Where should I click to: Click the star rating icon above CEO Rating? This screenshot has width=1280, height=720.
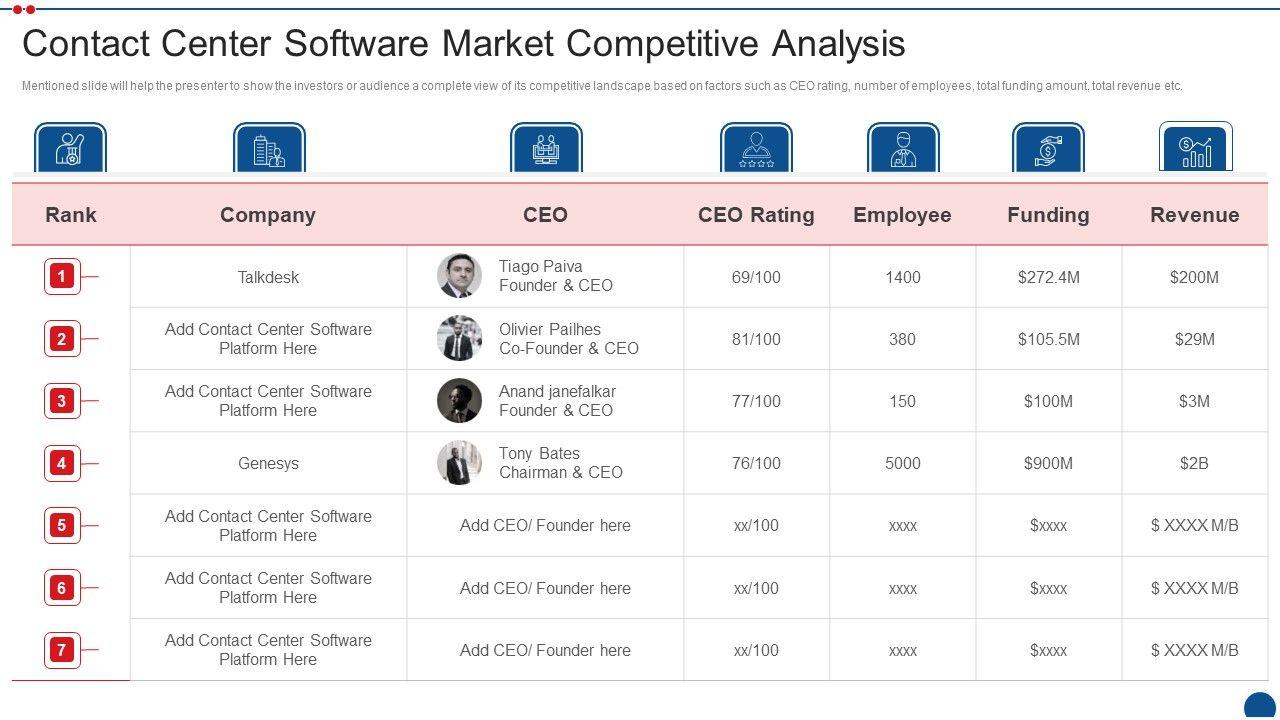point(756,148)
